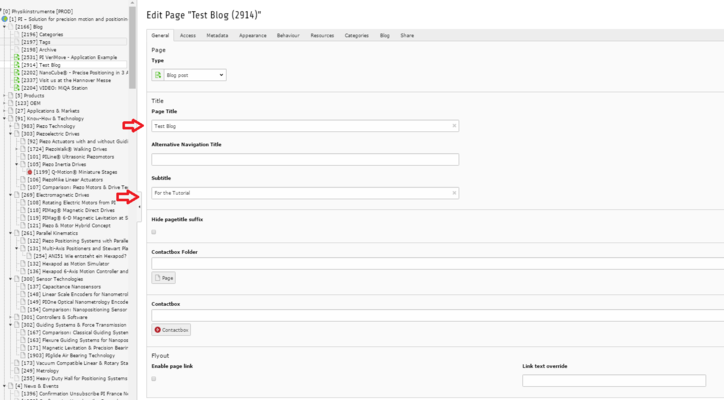Open the Behaviour tab
This screenshot has height=400, width=724.
(x=288, y=35)
